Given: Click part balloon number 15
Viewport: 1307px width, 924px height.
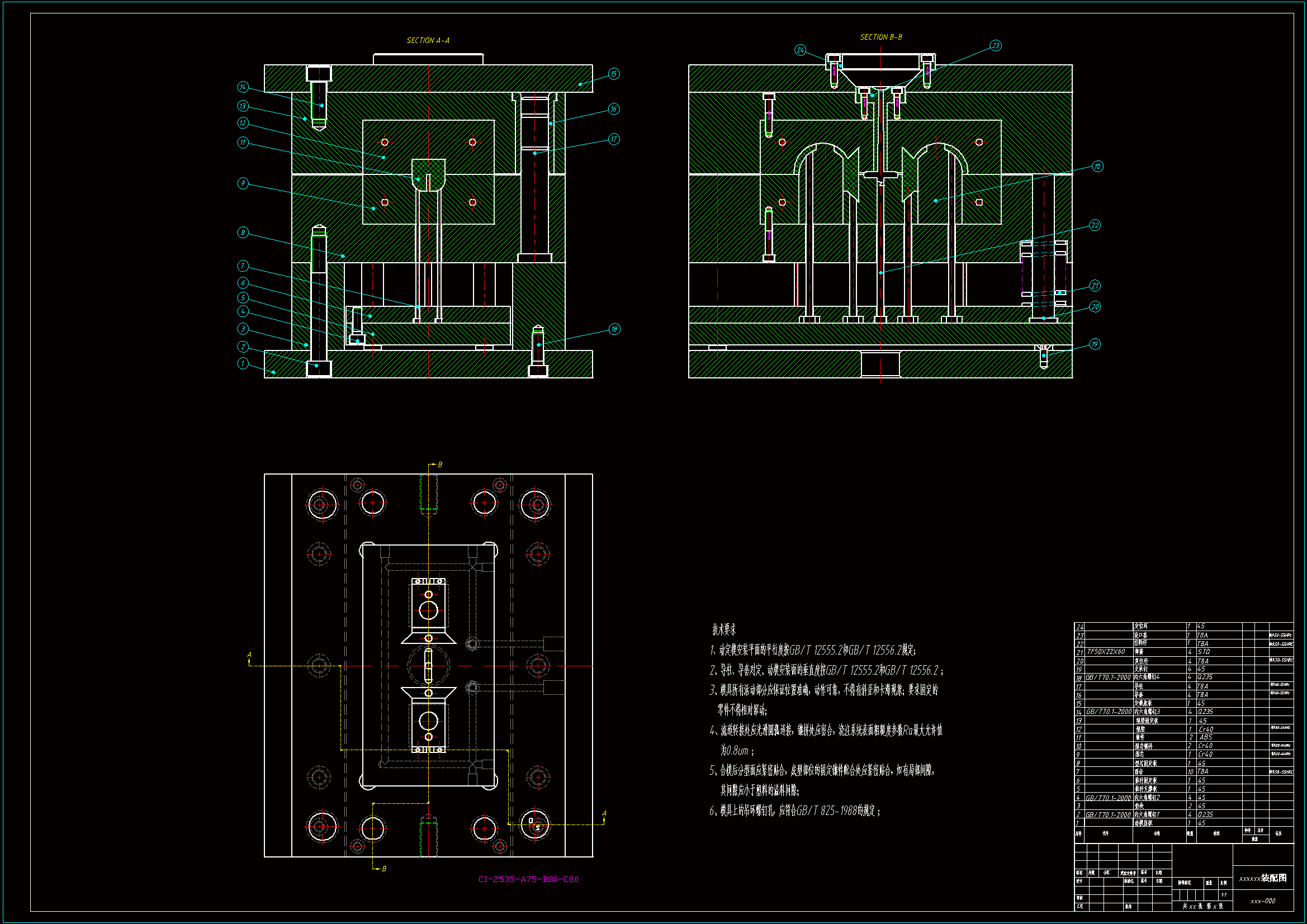Looking at the screenshot, I should pos(613,74).
